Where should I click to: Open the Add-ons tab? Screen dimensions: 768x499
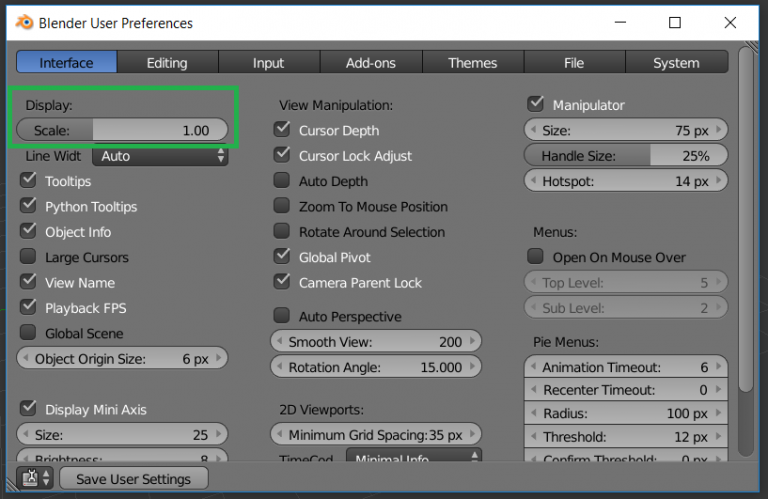[x=371, y=63]
